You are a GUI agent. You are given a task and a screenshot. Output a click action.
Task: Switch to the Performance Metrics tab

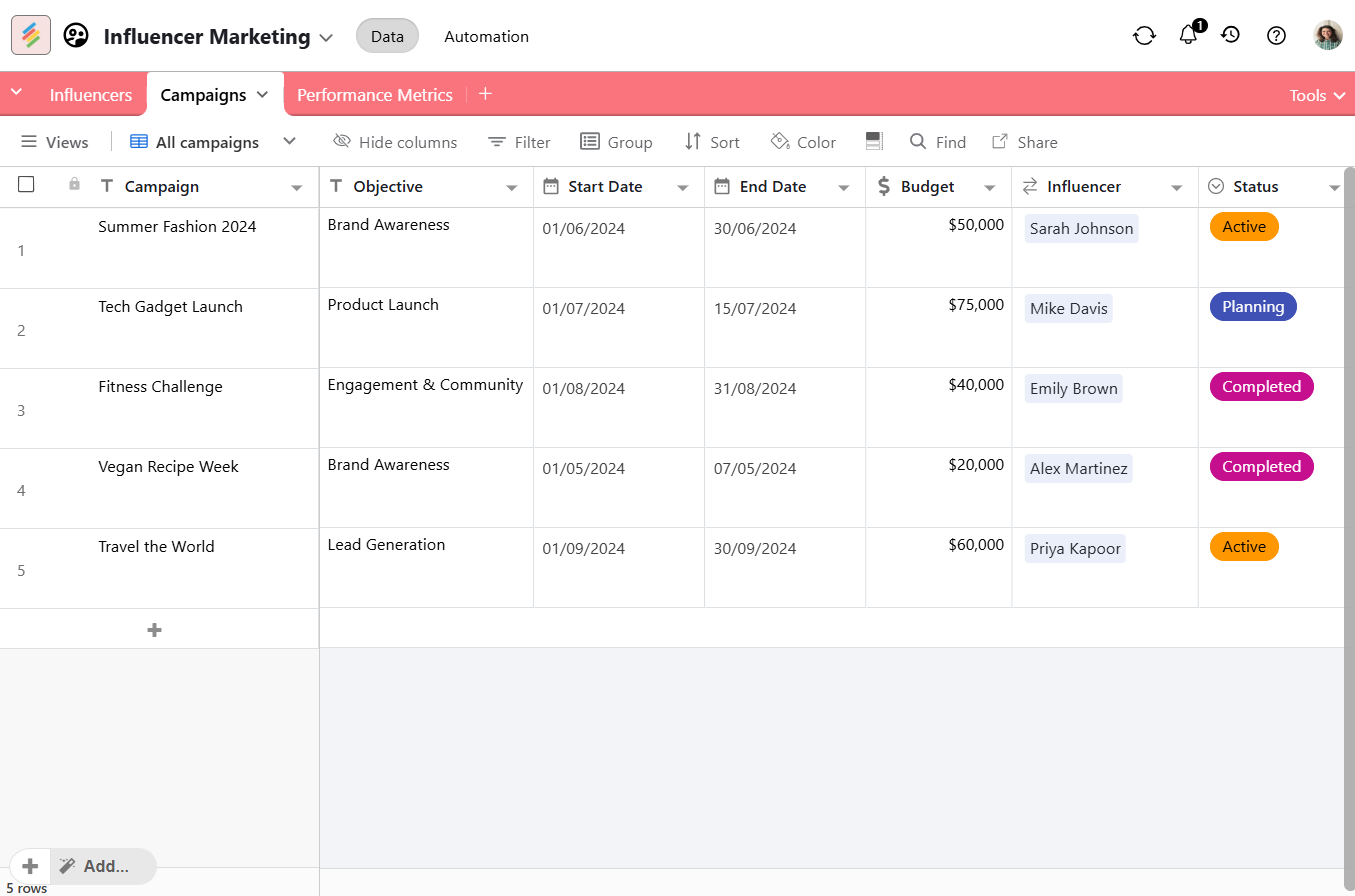[374, 95]
